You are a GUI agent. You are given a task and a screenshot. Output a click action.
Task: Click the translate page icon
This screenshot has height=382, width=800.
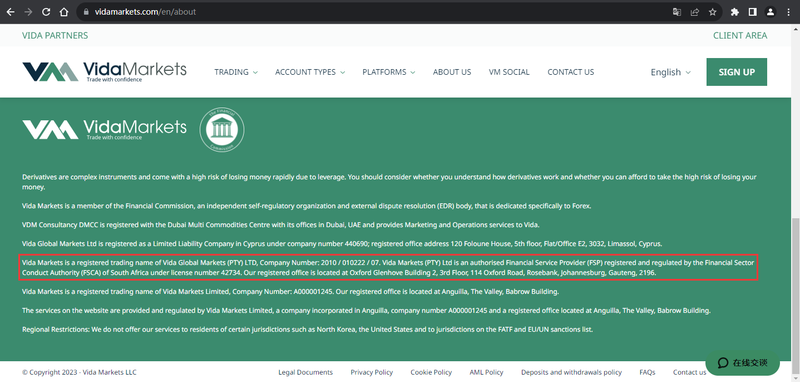coord(677,12)
